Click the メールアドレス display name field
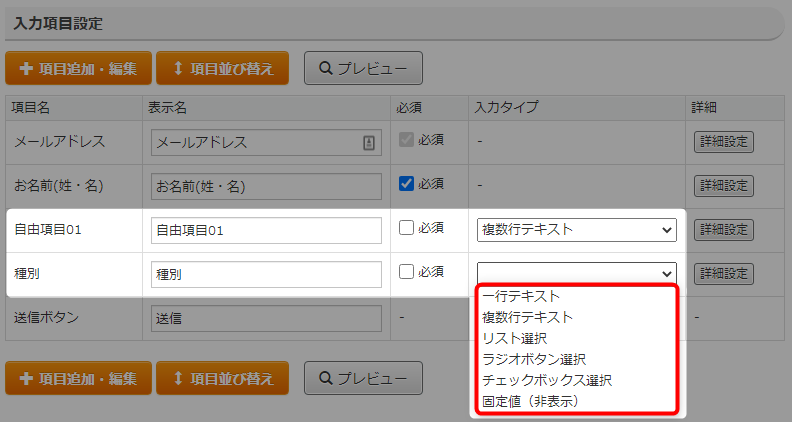The width and height of the screenshot is (792, 422). (266, 143)
